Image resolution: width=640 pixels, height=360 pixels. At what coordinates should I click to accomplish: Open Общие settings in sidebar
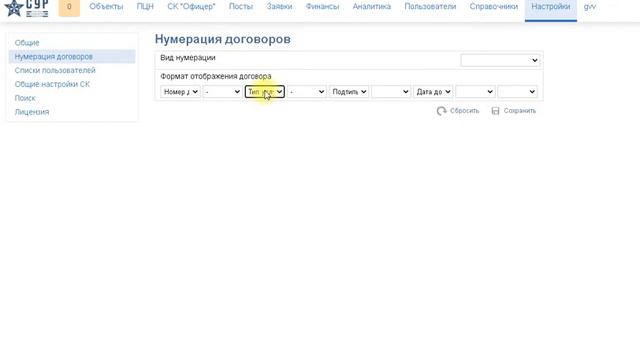(27, 43)
